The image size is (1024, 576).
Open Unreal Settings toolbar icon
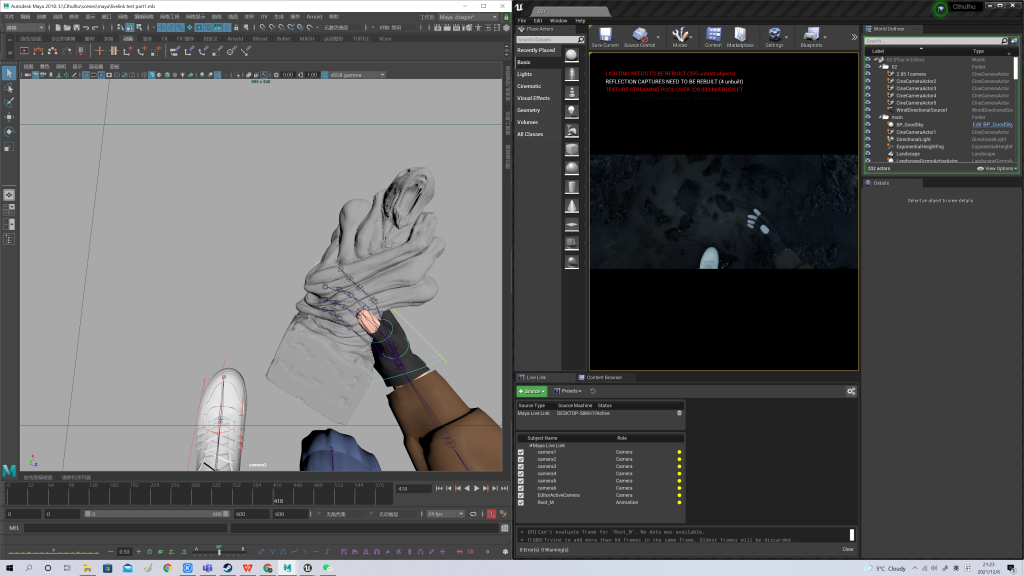[774, 37]
